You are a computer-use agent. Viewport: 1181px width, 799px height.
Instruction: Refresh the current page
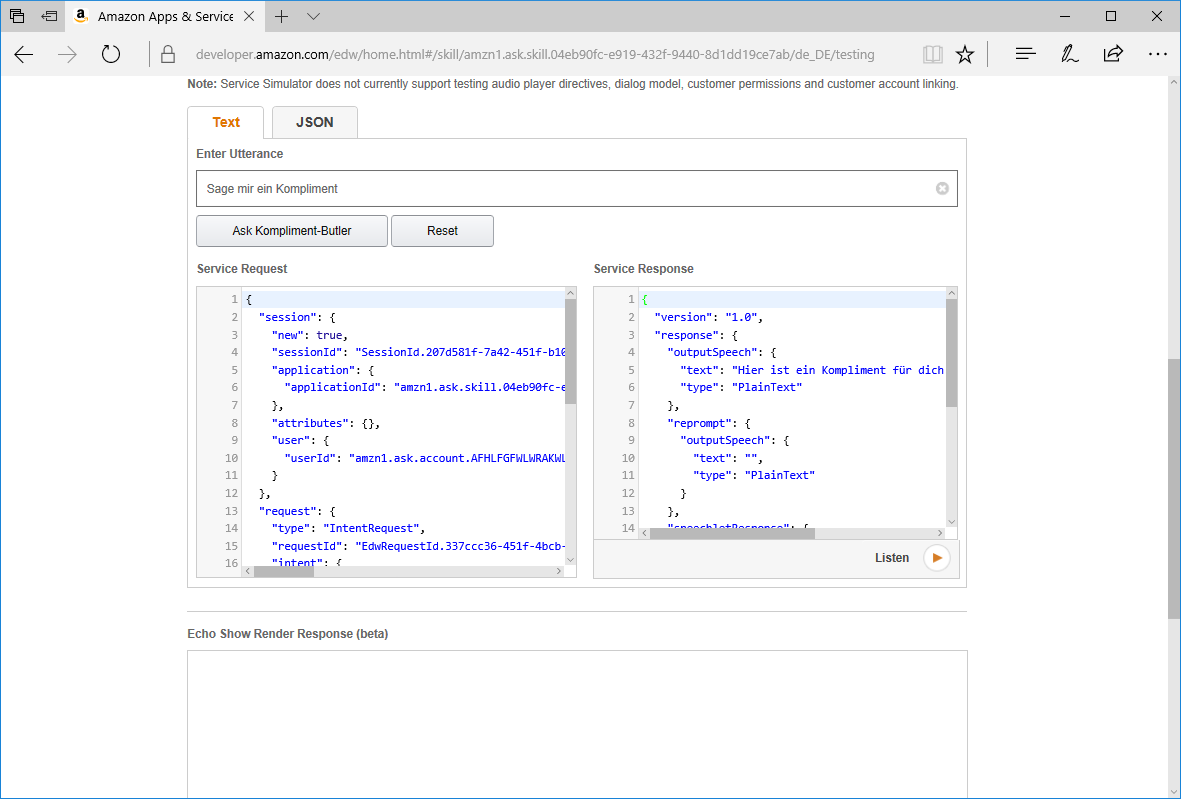point(111,54)
